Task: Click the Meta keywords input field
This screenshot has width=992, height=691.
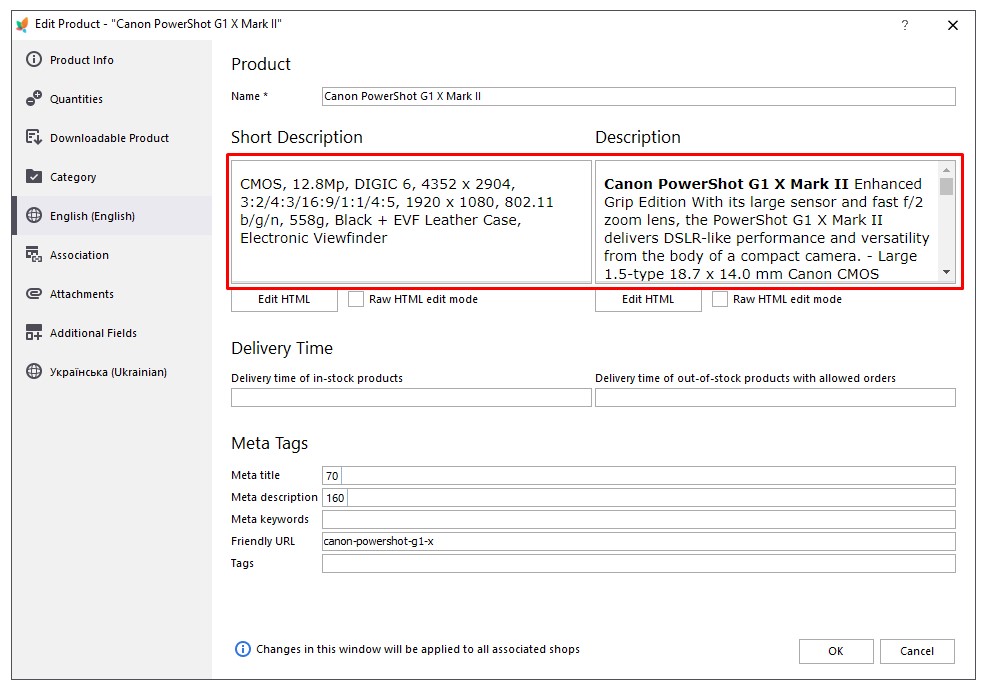Action: click(638, 520)
